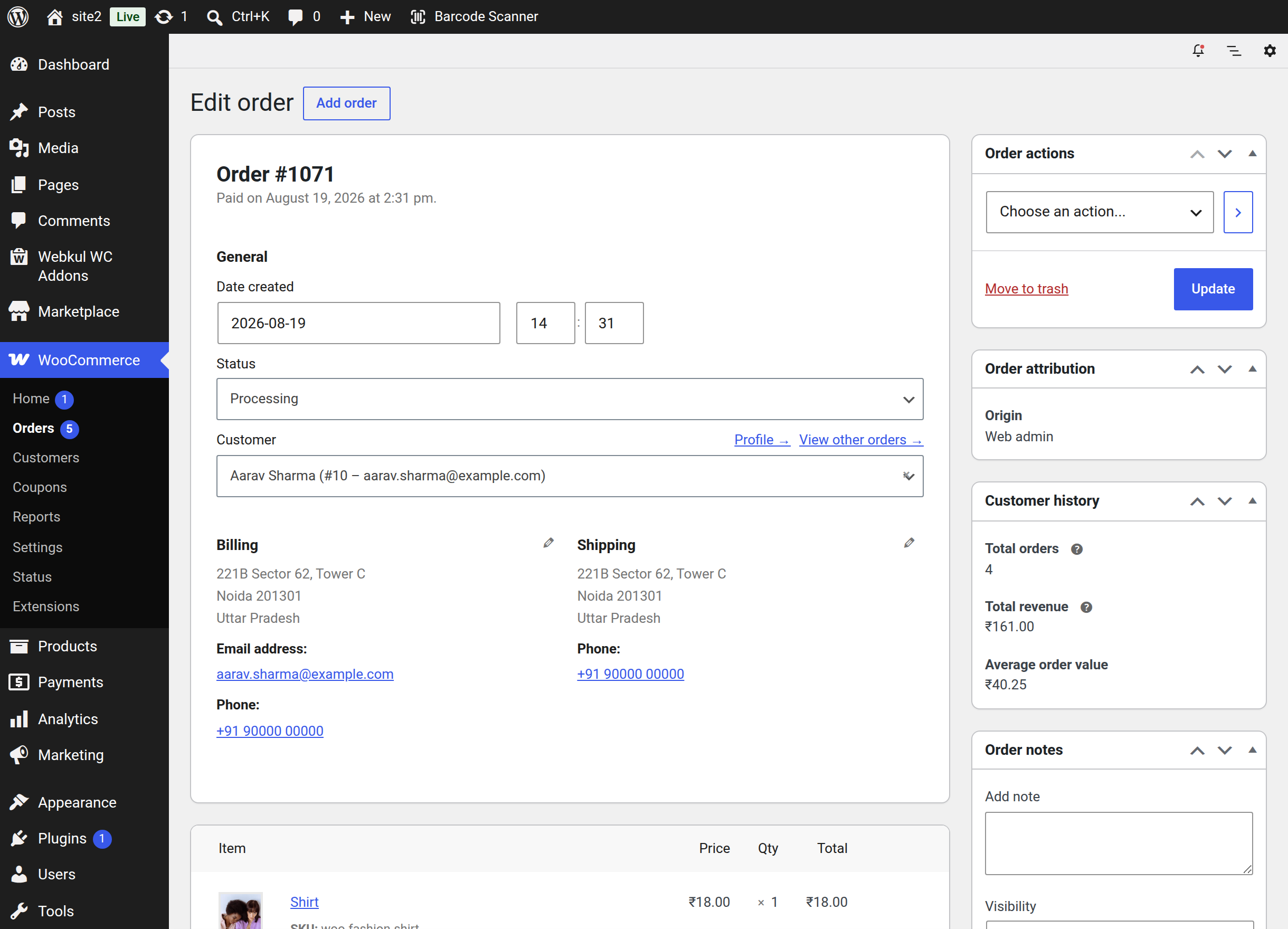This screenshot has height=929, width=1288.
Task: Move Order actions panel down
Action: (1225, 154)
